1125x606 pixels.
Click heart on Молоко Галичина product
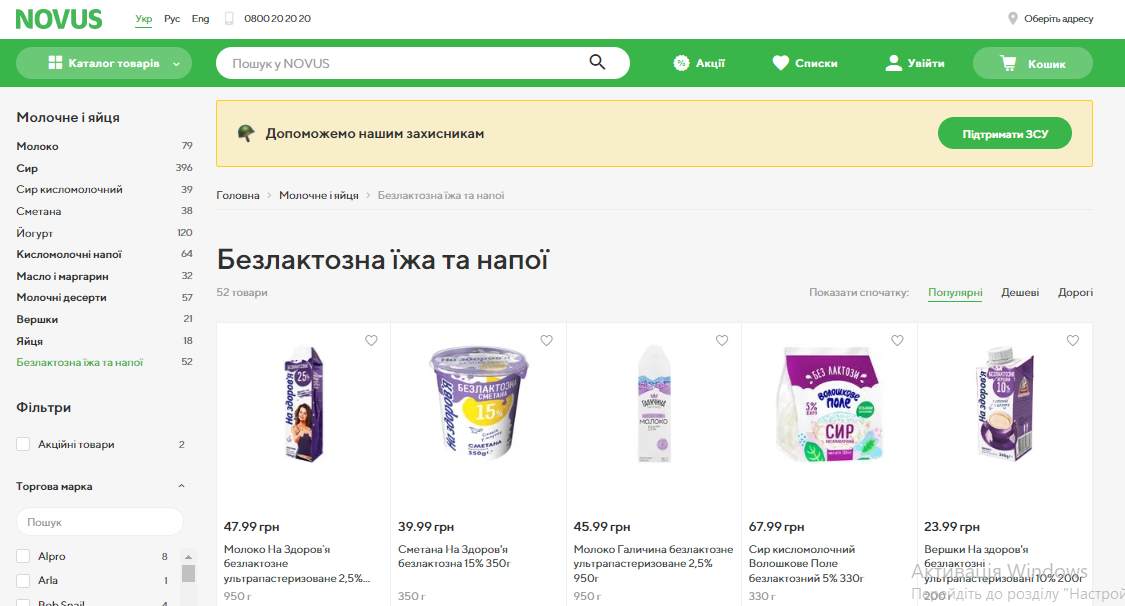(722, 341)
